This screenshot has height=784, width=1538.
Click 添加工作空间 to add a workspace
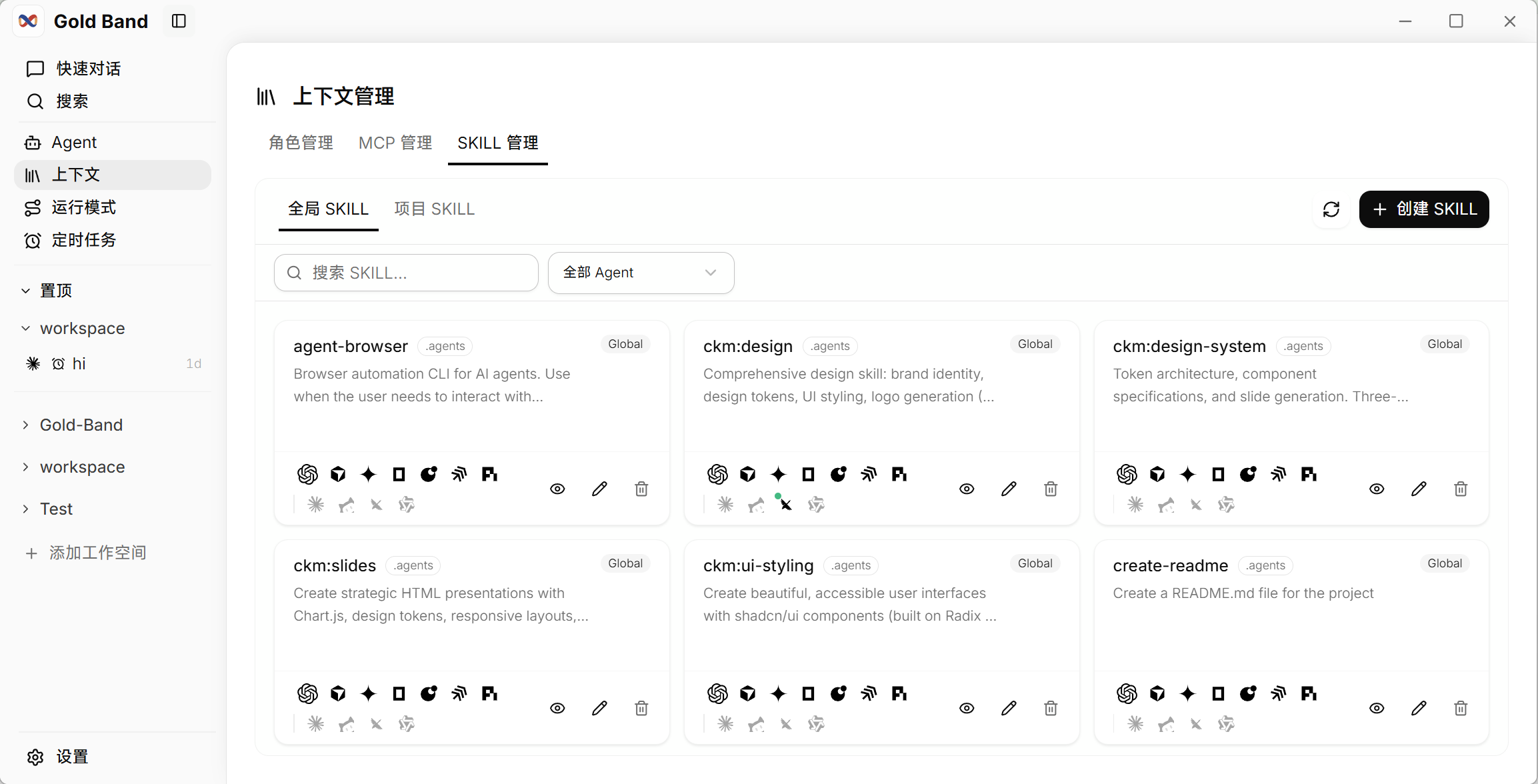[86, 553]
